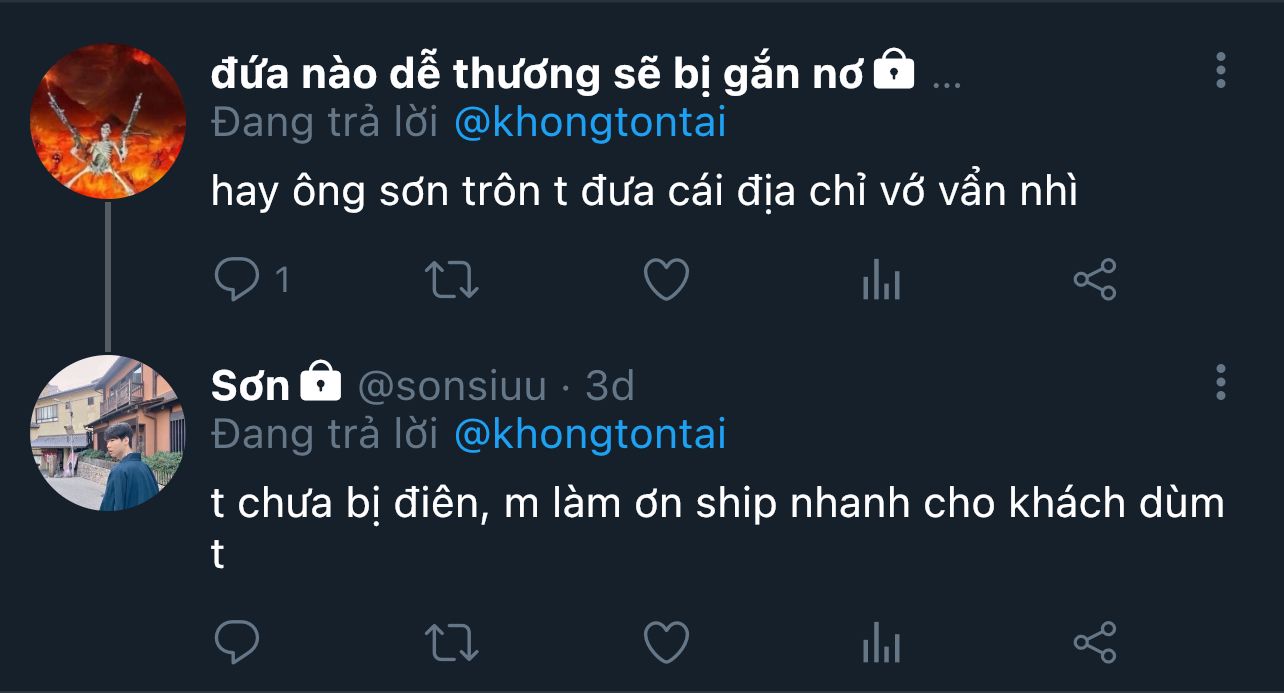
Task: Retweet Sơn's reply tweet
Action: [452, 641]
